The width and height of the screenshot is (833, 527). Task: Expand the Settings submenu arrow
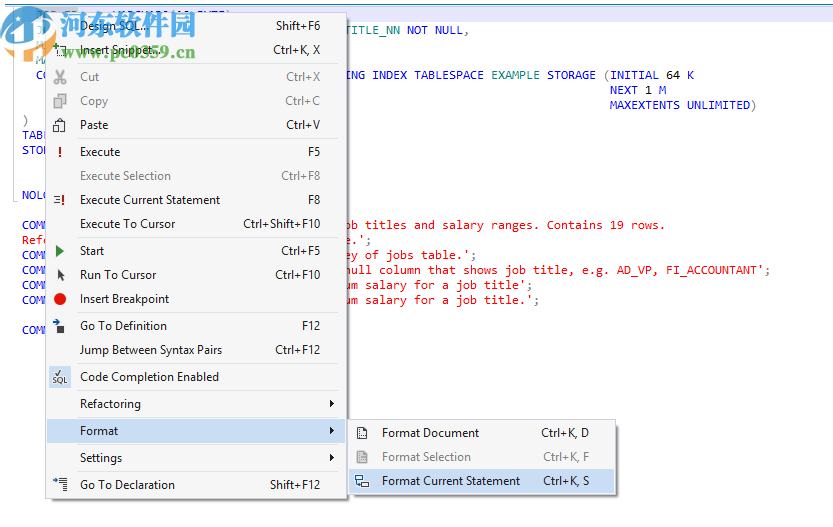tap(332, 457)
